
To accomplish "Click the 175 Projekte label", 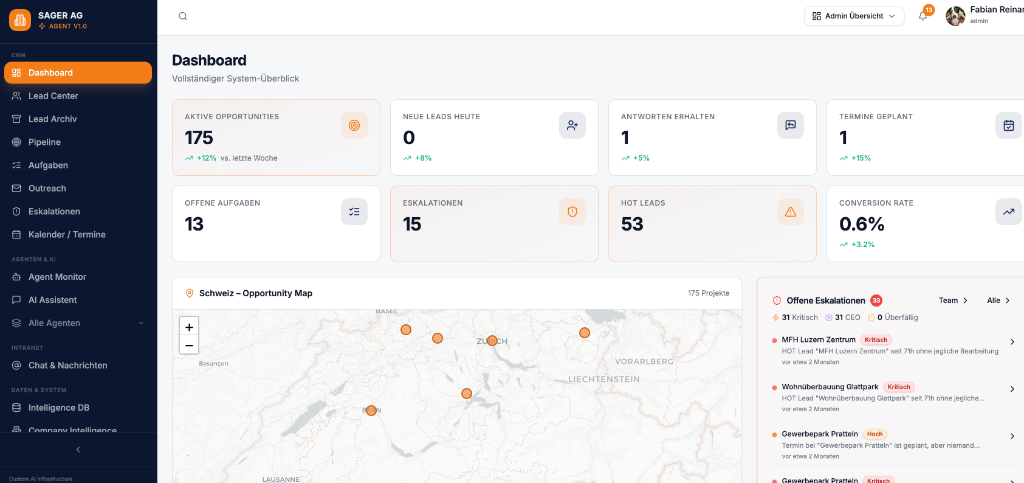I will click(x=709, y=293).
